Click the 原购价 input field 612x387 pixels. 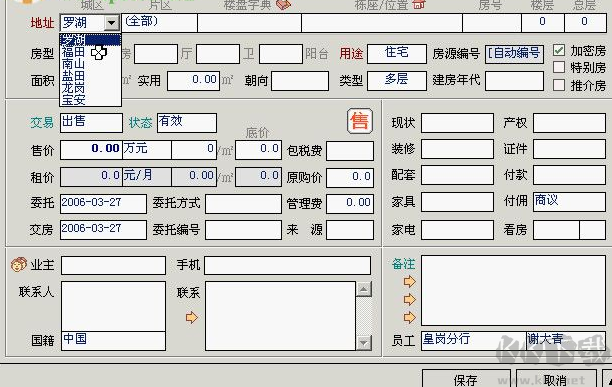coord(350,178)
